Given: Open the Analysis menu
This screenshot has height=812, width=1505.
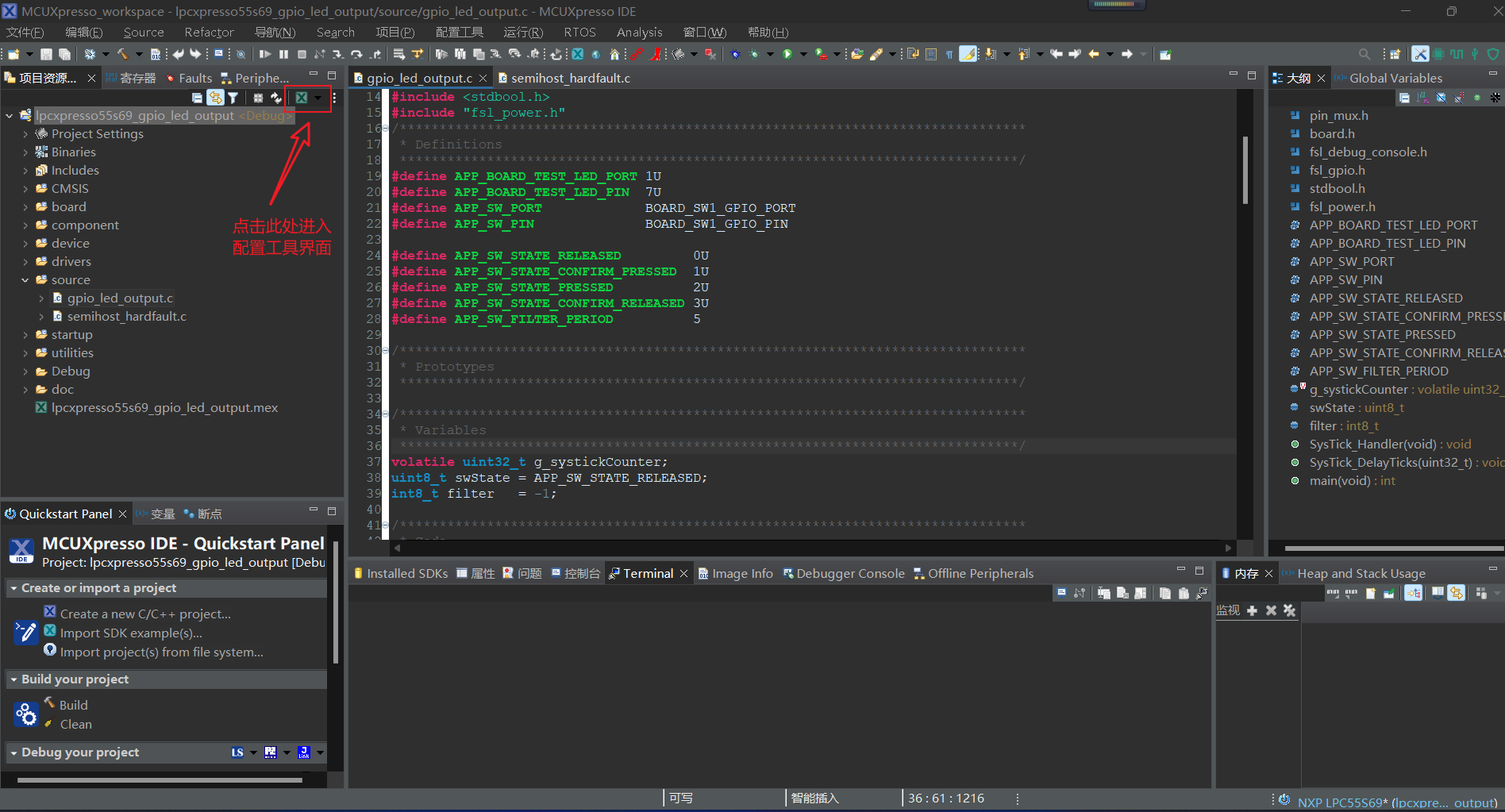Looking at the screenshot, I should (x=639, y=33).
